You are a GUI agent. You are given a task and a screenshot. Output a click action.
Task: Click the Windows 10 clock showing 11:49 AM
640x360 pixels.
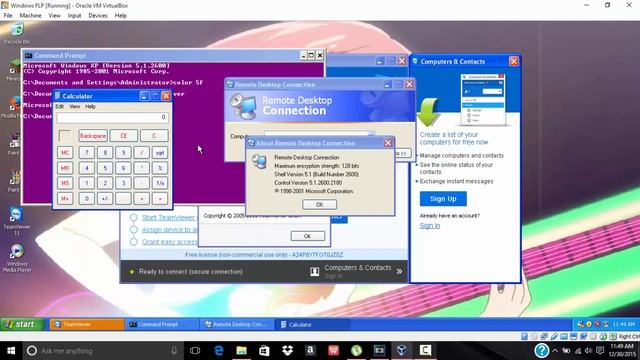pos(622,350)
